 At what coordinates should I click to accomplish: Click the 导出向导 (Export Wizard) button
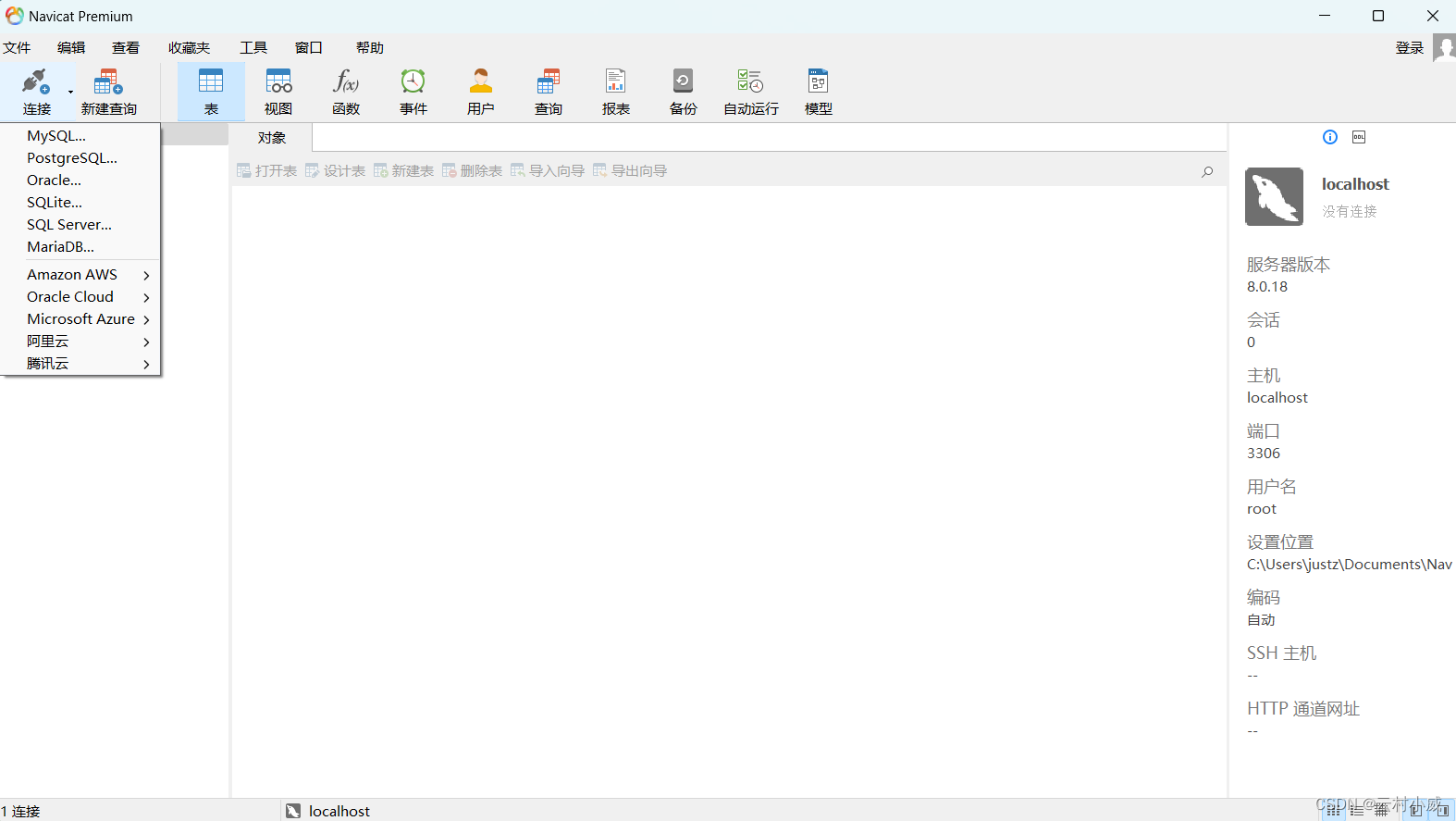click(x=630, y=170)
